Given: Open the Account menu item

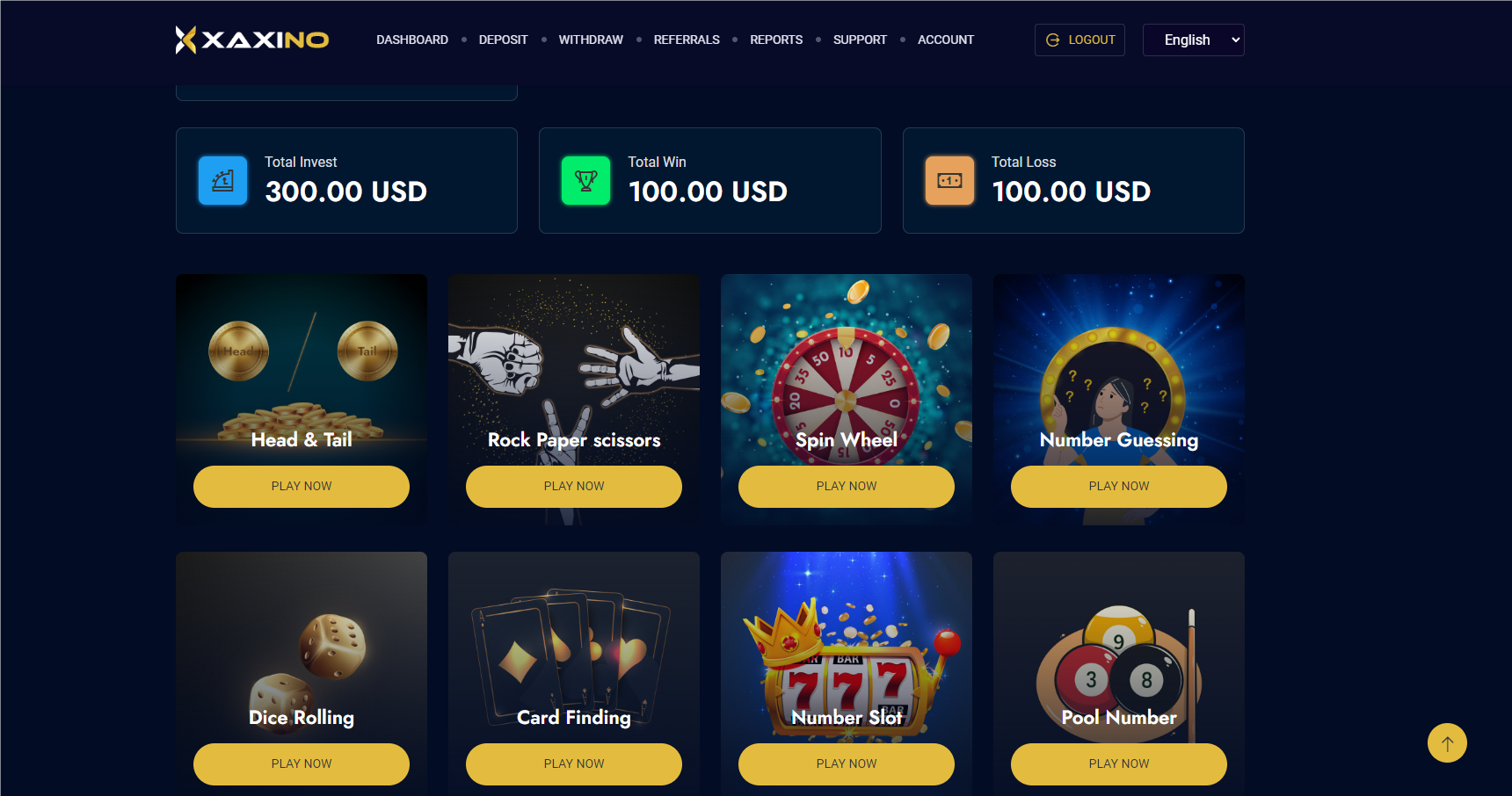Looking at the screenshot, I should coord(946,40).
